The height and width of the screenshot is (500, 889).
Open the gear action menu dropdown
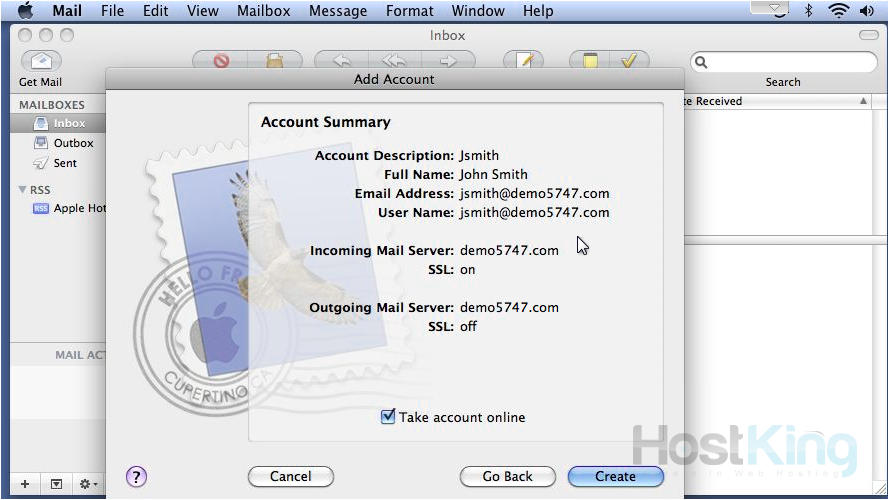pos(88,484)
